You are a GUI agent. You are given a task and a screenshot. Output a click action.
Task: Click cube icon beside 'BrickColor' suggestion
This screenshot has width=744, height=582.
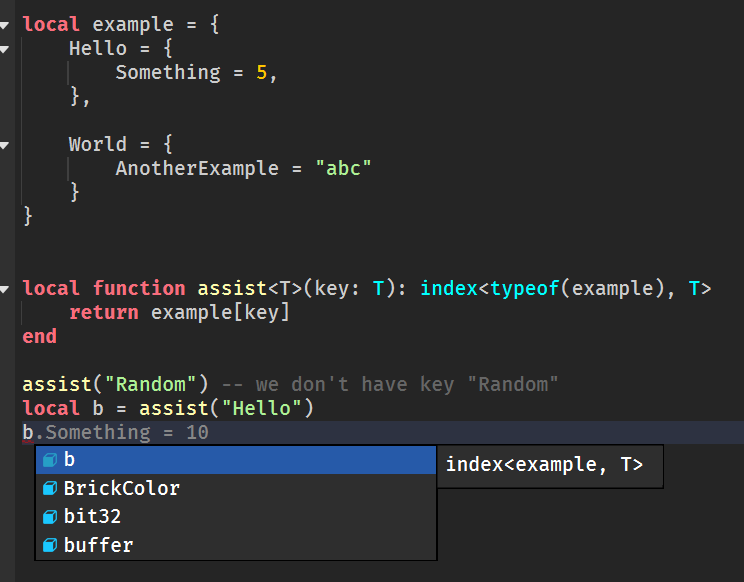(x=50, y=489)
